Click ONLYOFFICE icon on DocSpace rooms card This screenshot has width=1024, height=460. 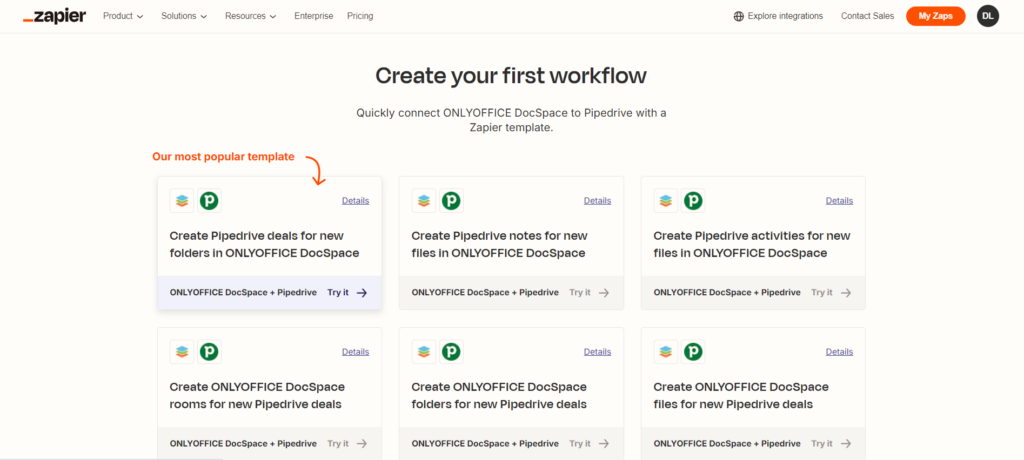click(x=182, y=352)
